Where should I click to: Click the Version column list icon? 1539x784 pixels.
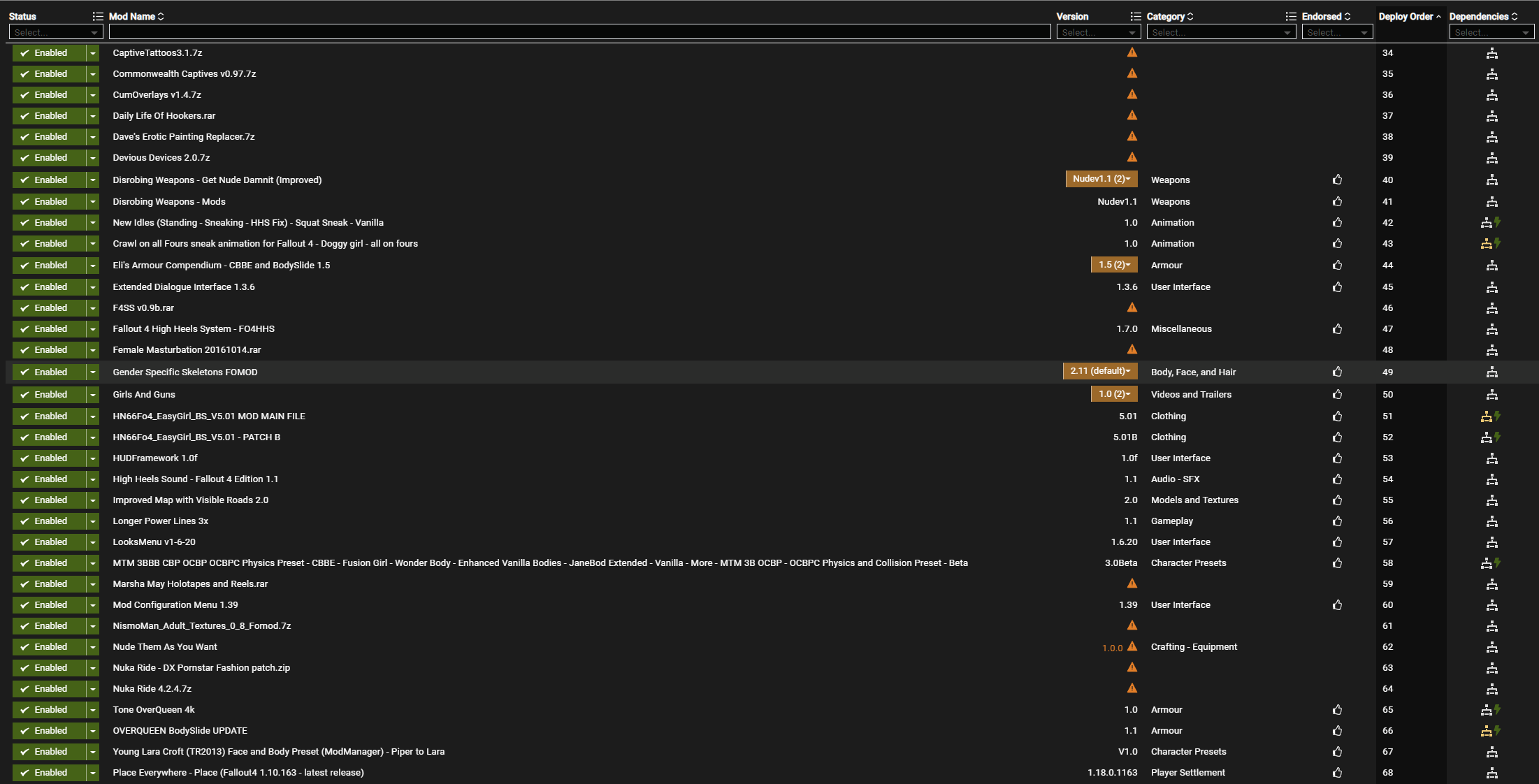(x=1135, y=16)
